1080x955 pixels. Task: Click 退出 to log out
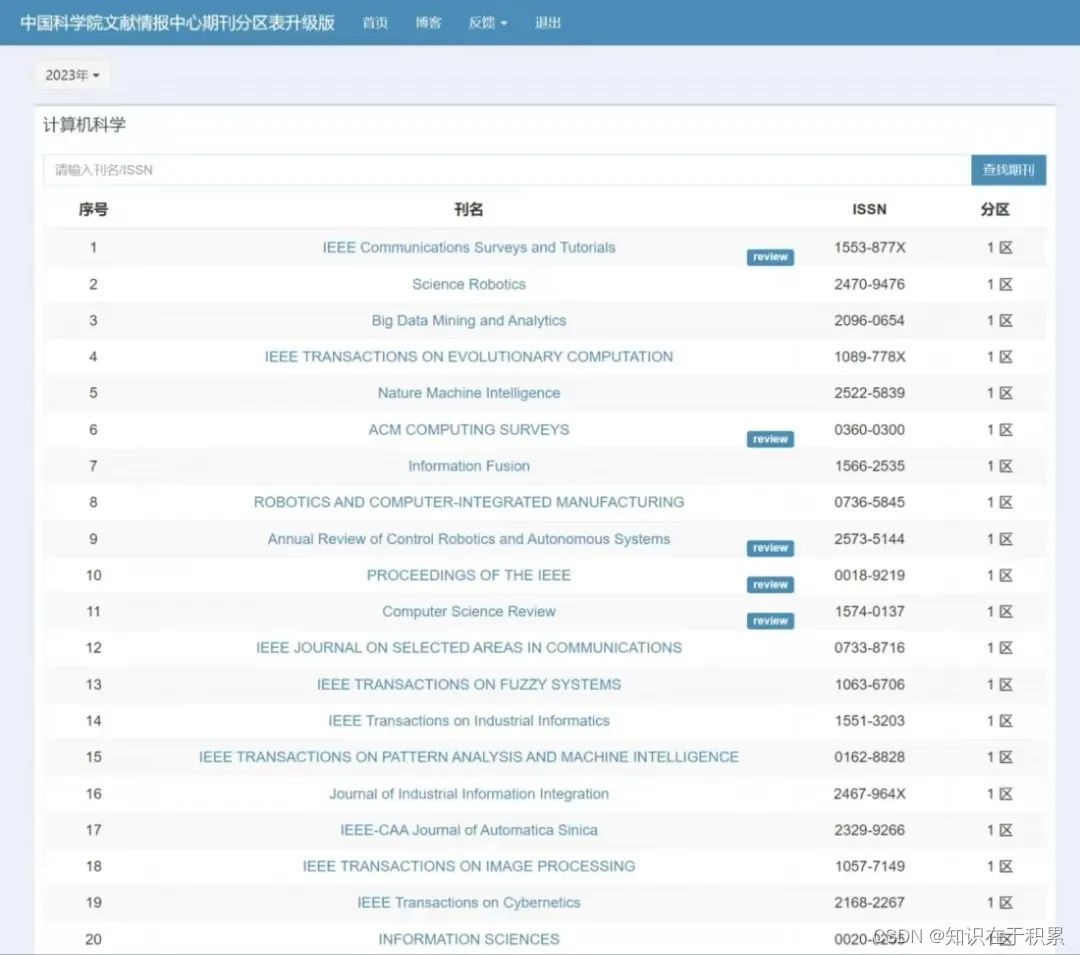548,23
